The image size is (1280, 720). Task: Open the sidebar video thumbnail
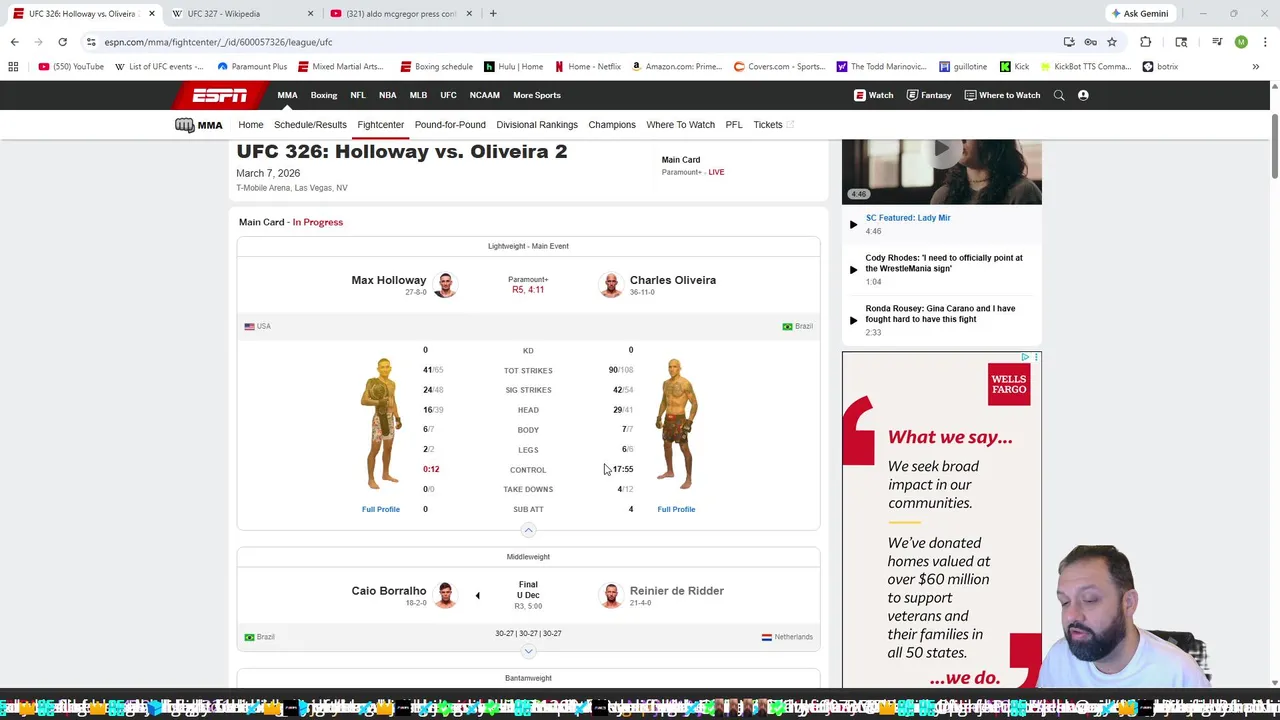(942, 172)
